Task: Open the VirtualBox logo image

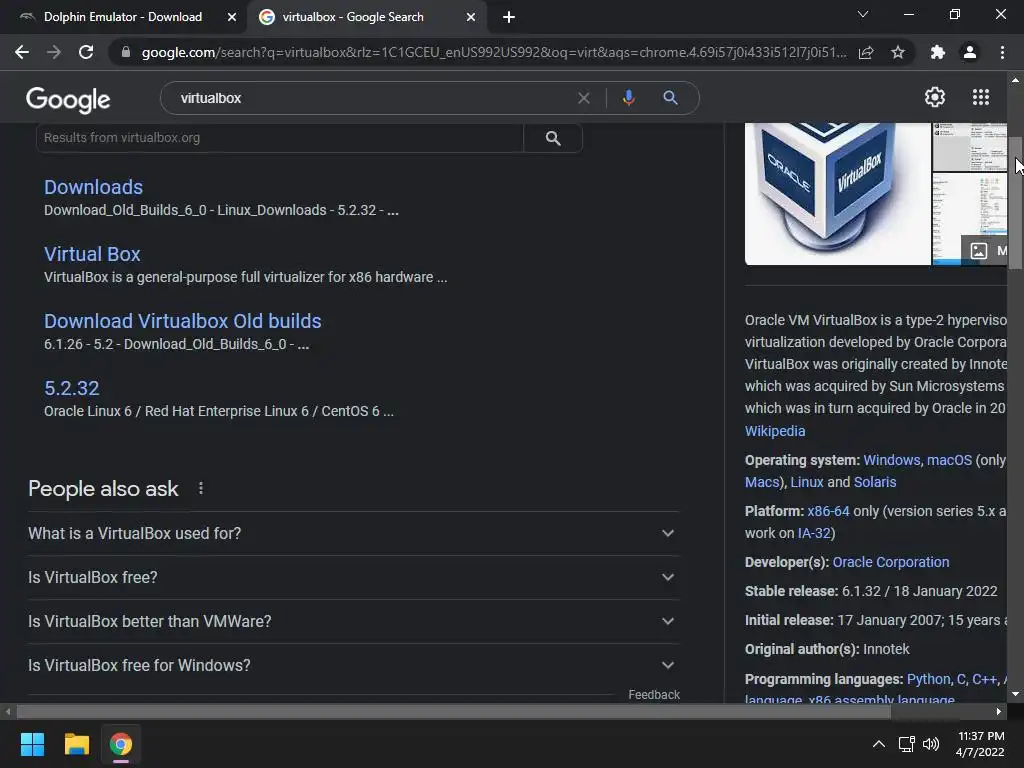Action: [x=838, y=194]
